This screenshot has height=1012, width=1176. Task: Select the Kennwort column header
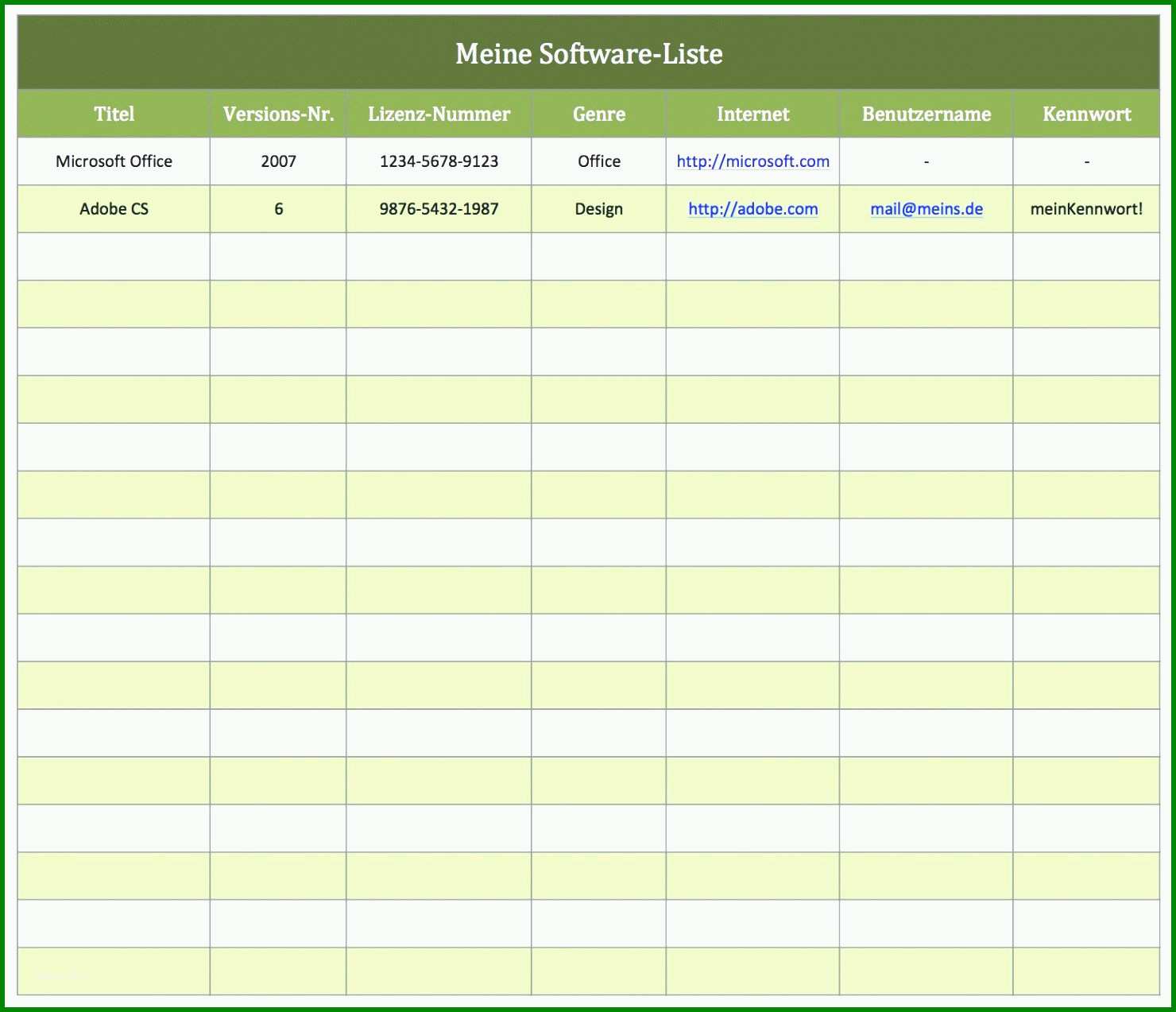pos(1086,114)
